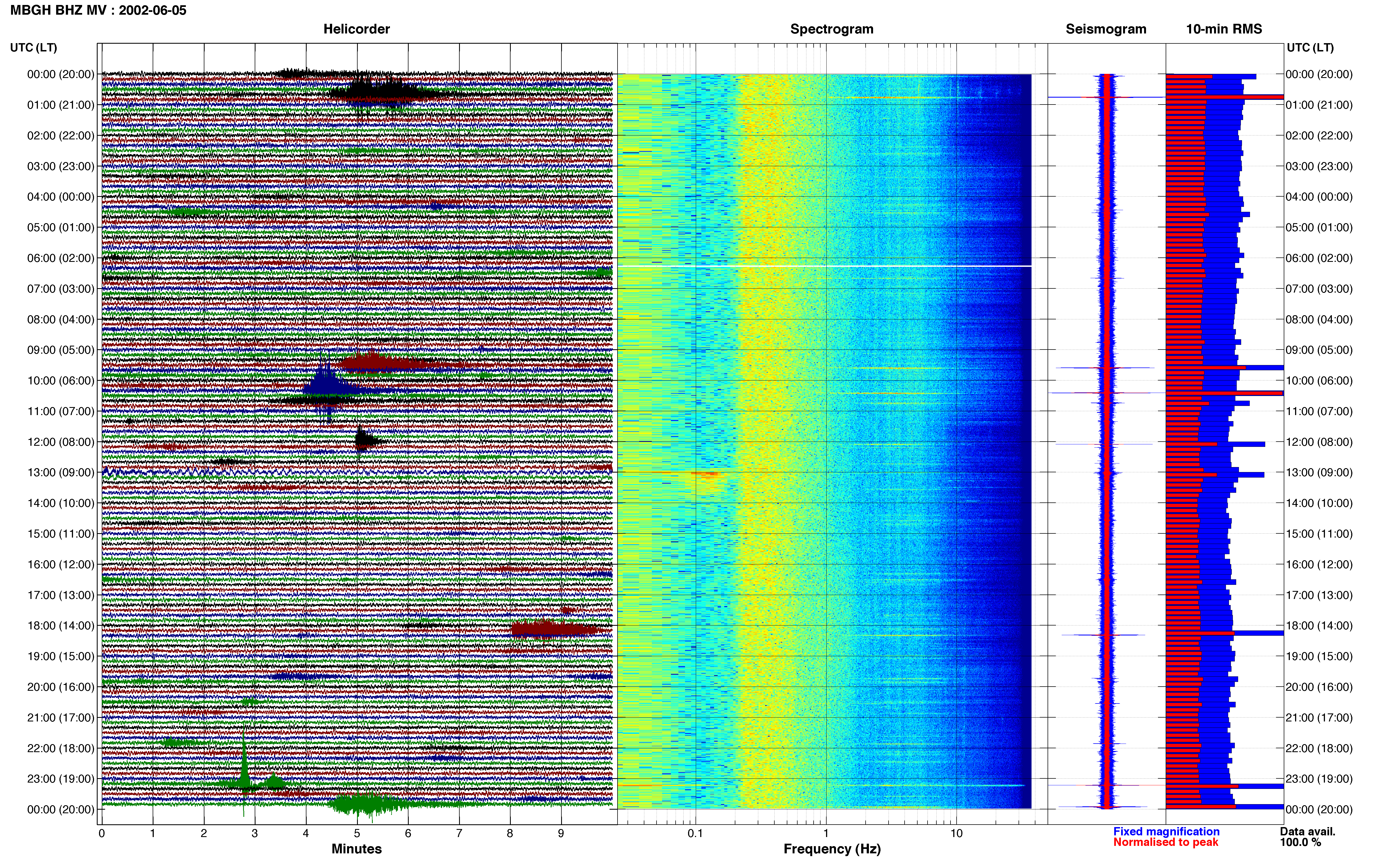Click left time label '10:00 (06:00)'
The image size is (1388, 868).
[x=61, y=380]
